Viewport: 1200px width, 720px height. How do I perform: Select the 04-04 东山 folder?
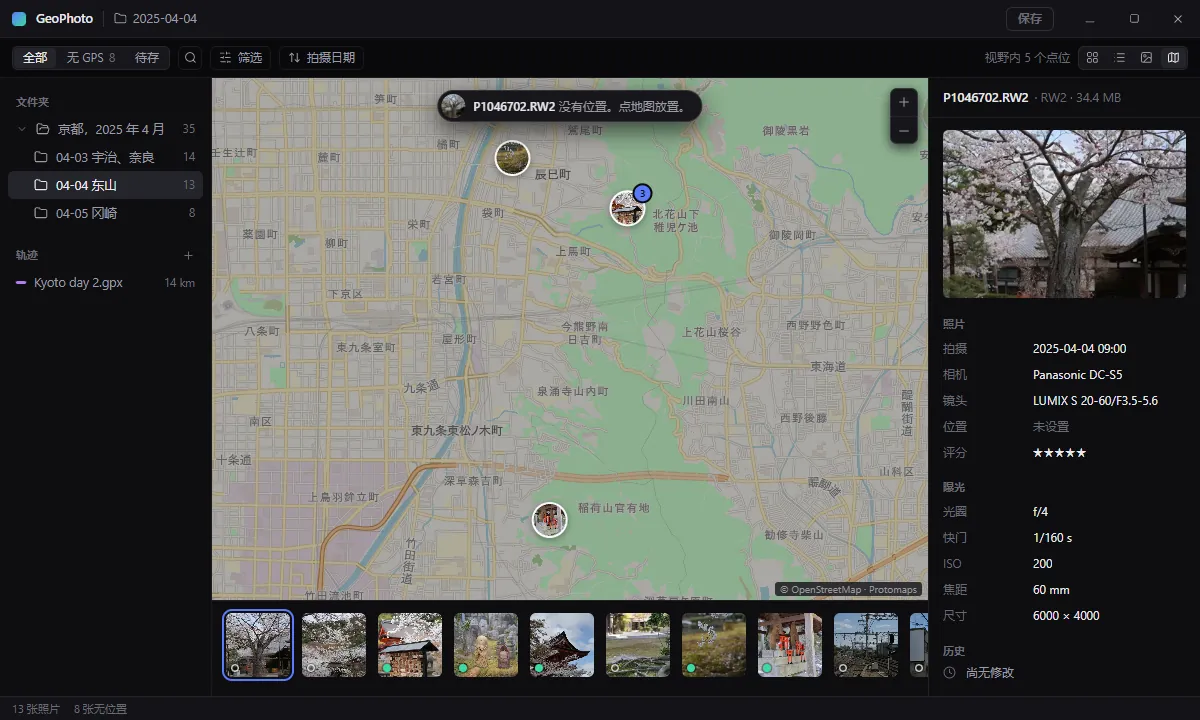click(105, 185)
